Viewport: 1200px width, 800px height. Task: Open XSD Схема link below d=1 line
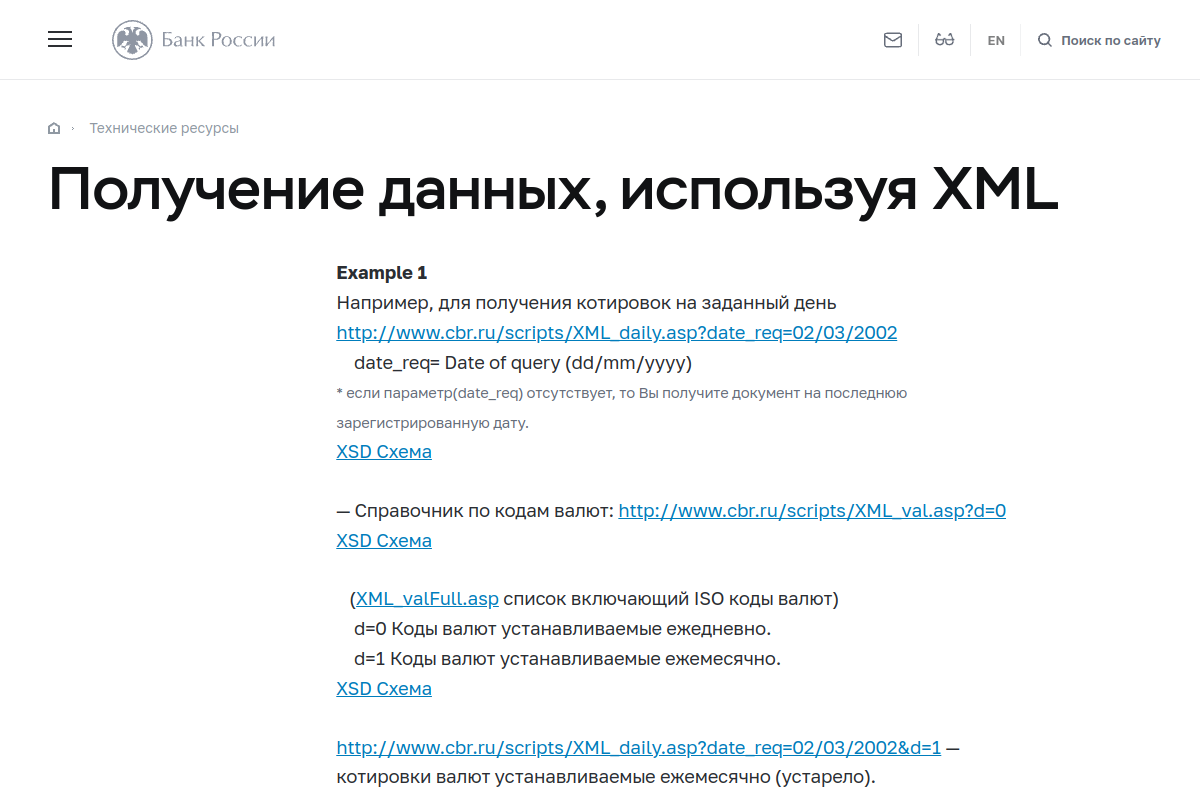click(x=384, y=689)
